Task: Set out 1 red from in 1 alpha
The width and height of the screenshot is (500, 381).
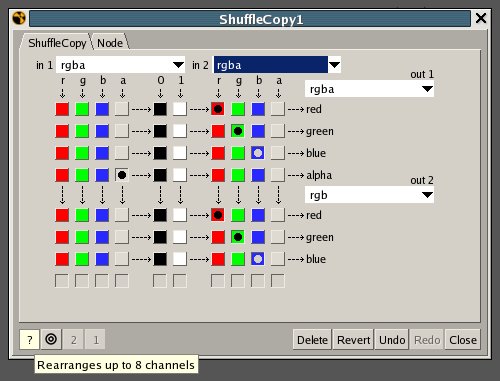Action: tap(122, 109)
